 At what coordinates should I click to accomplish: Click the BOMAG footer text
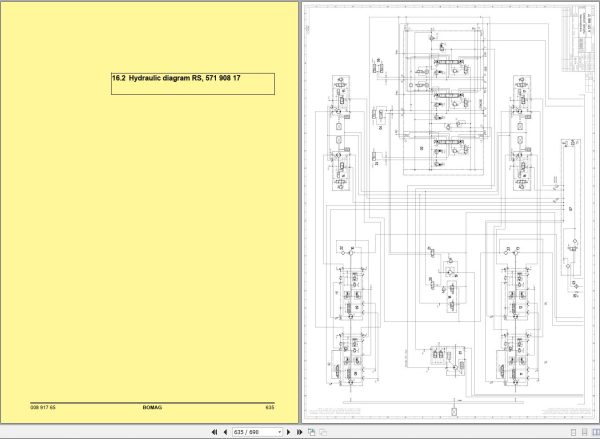(x=152, y=408)
